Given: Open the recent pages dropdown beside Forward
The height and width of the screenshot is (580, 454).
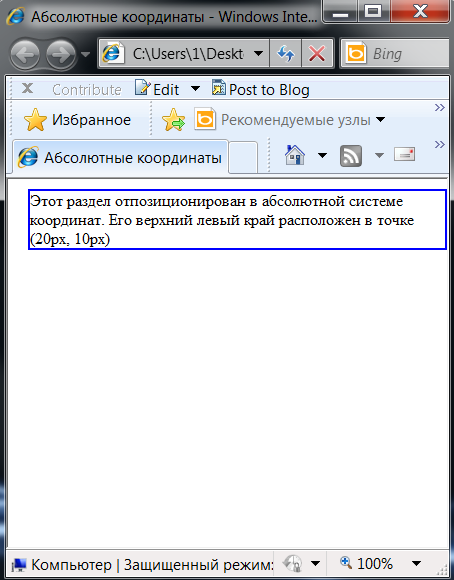Looking at the screenshot, I should (x=85, y=54).
